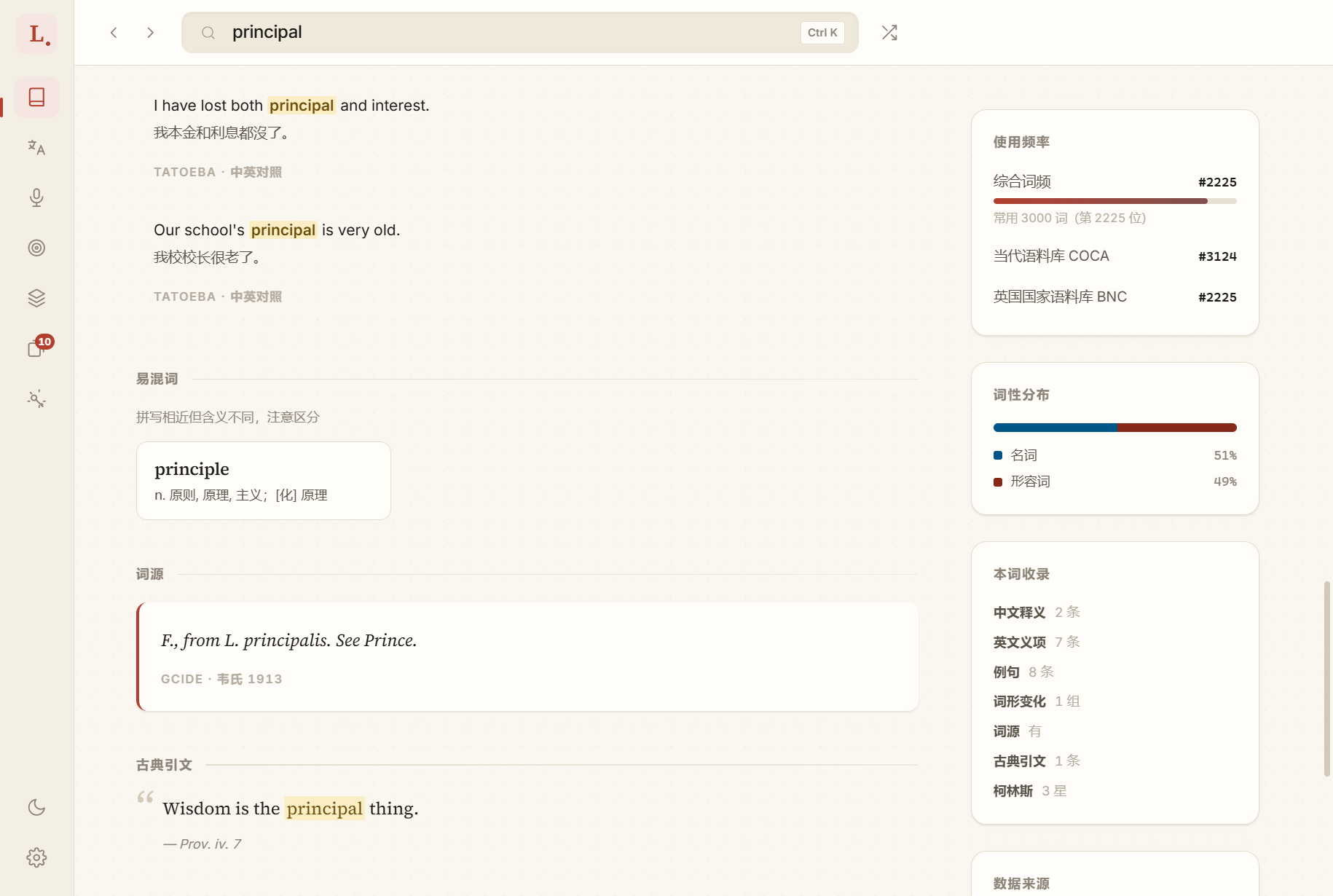Click the 当代语料库 COCA row
This screenshot has width=1333, height=896.
tap(1115, 256)
